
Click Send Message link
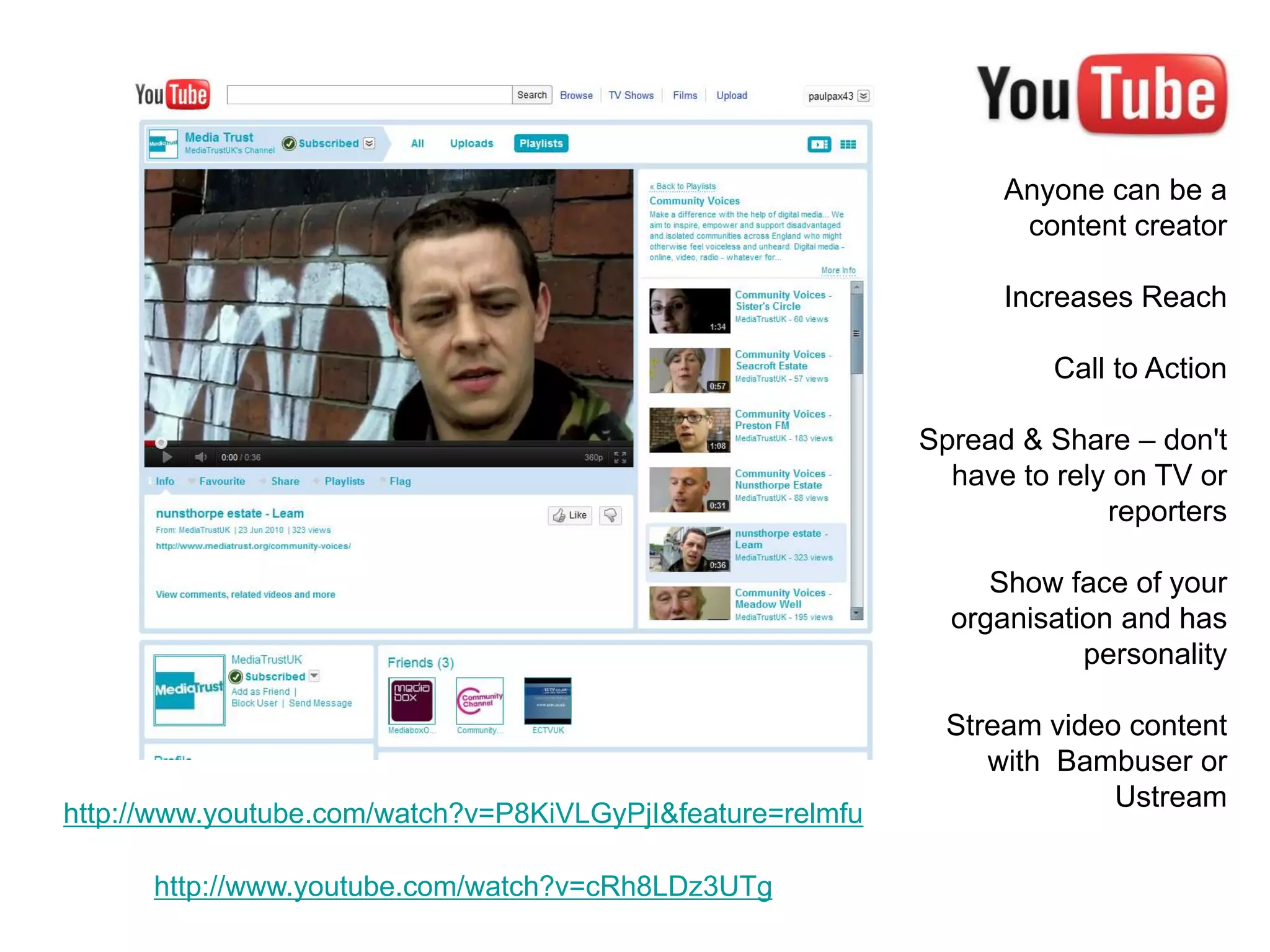click(320, 703)
